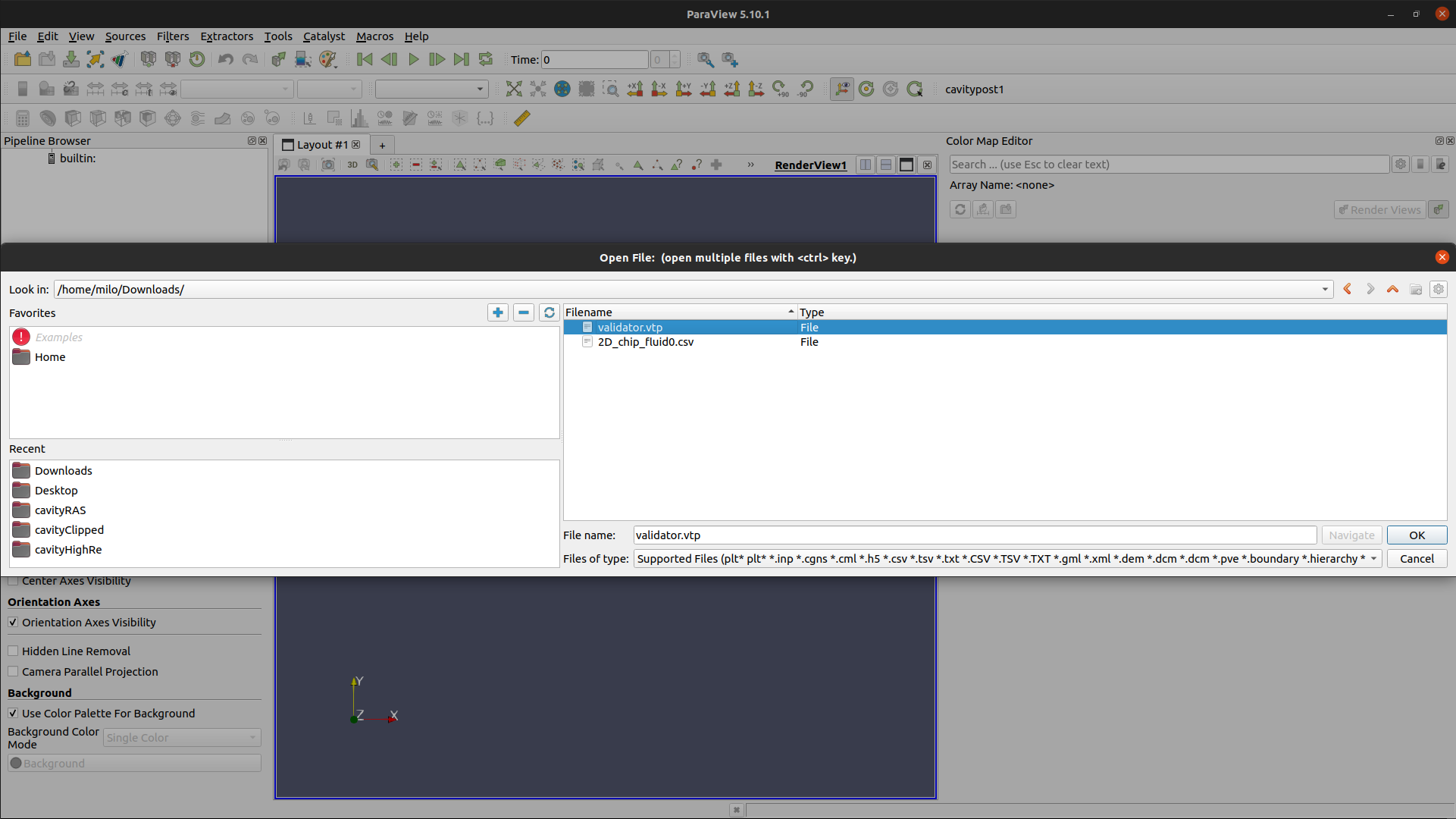Open the Look in directory dropdown
The width and height of the screenshot is (1456, 819).
tap(1325, 288)
